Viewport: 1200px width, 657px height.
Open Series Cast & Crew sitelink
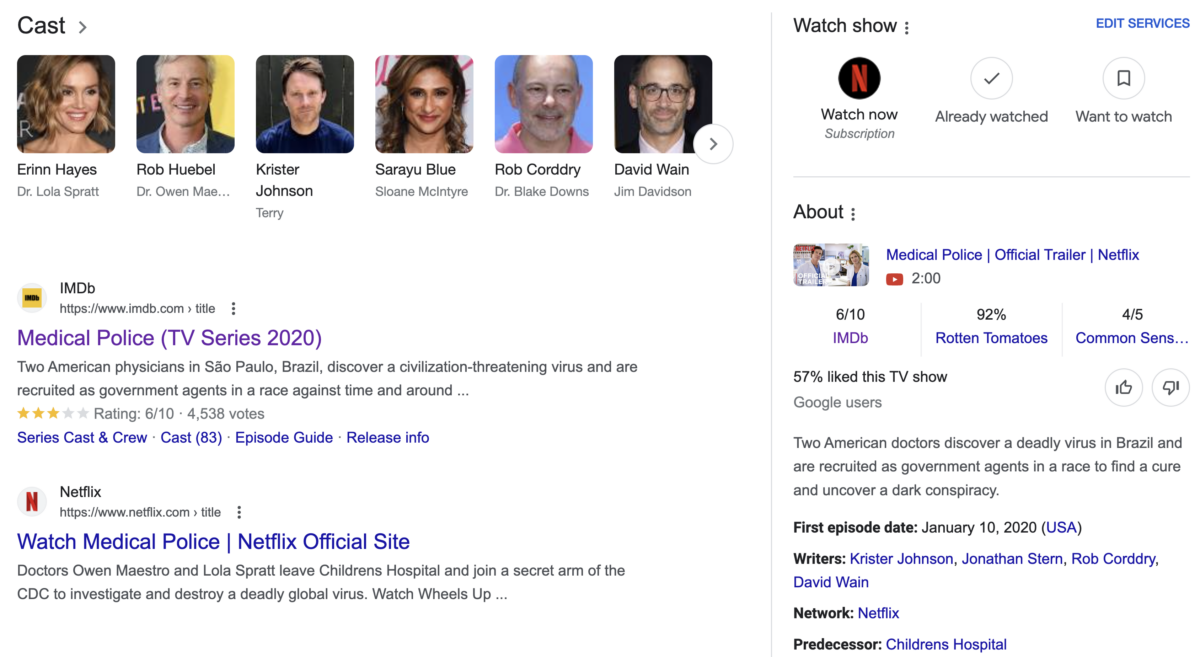coord(82,437)
